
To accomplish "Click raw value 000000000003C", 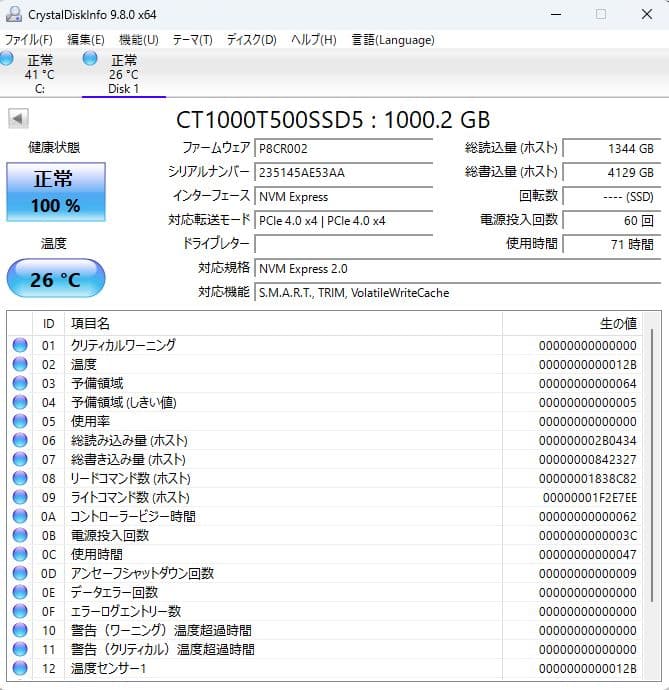I will coord(588,536).
